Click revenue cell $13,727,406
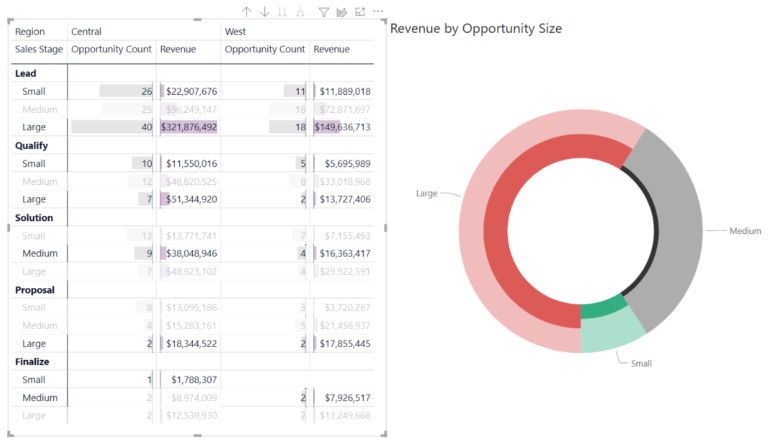768x443 pixels. [x=345, y=199]
